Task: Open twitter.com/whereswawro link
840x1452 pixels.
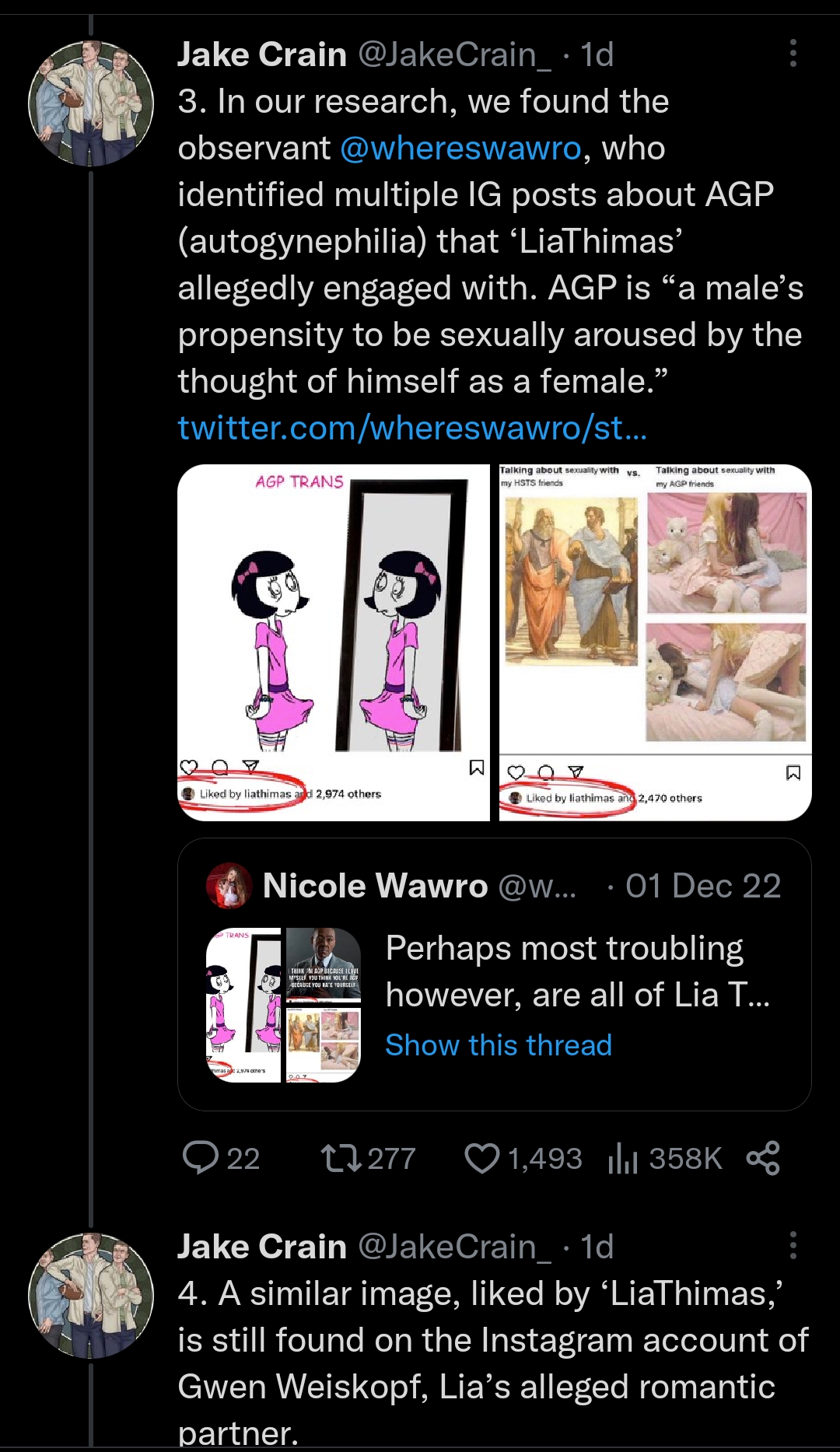Action: click(x=412, y=428)
